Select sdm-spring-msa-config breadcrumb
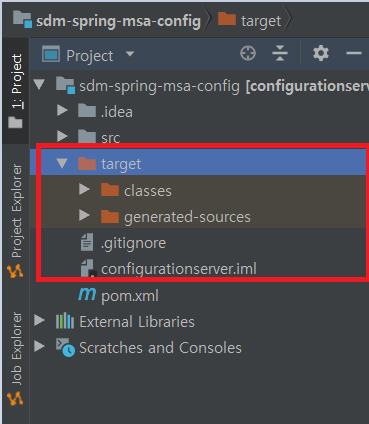369x424 pixels. (x=118, y=21)
